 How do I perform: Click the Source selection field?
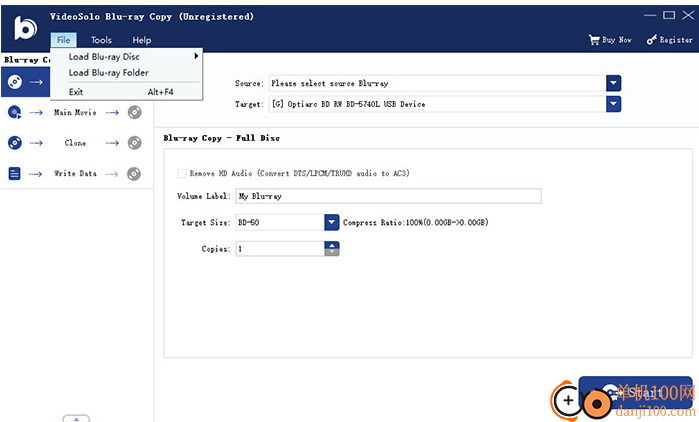437,83
